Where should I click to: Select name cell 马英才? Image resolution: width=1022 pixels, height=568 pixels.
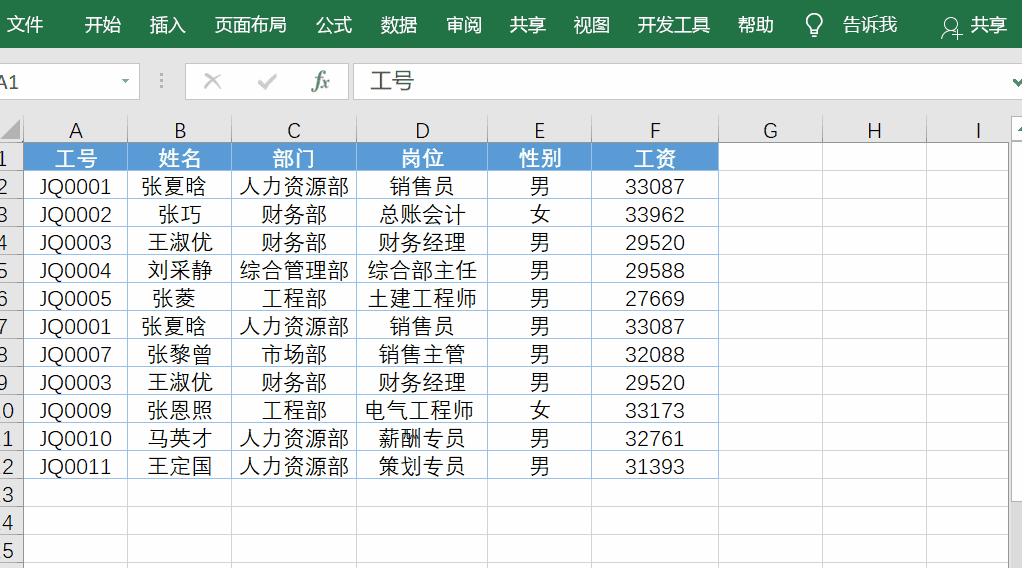180,438
